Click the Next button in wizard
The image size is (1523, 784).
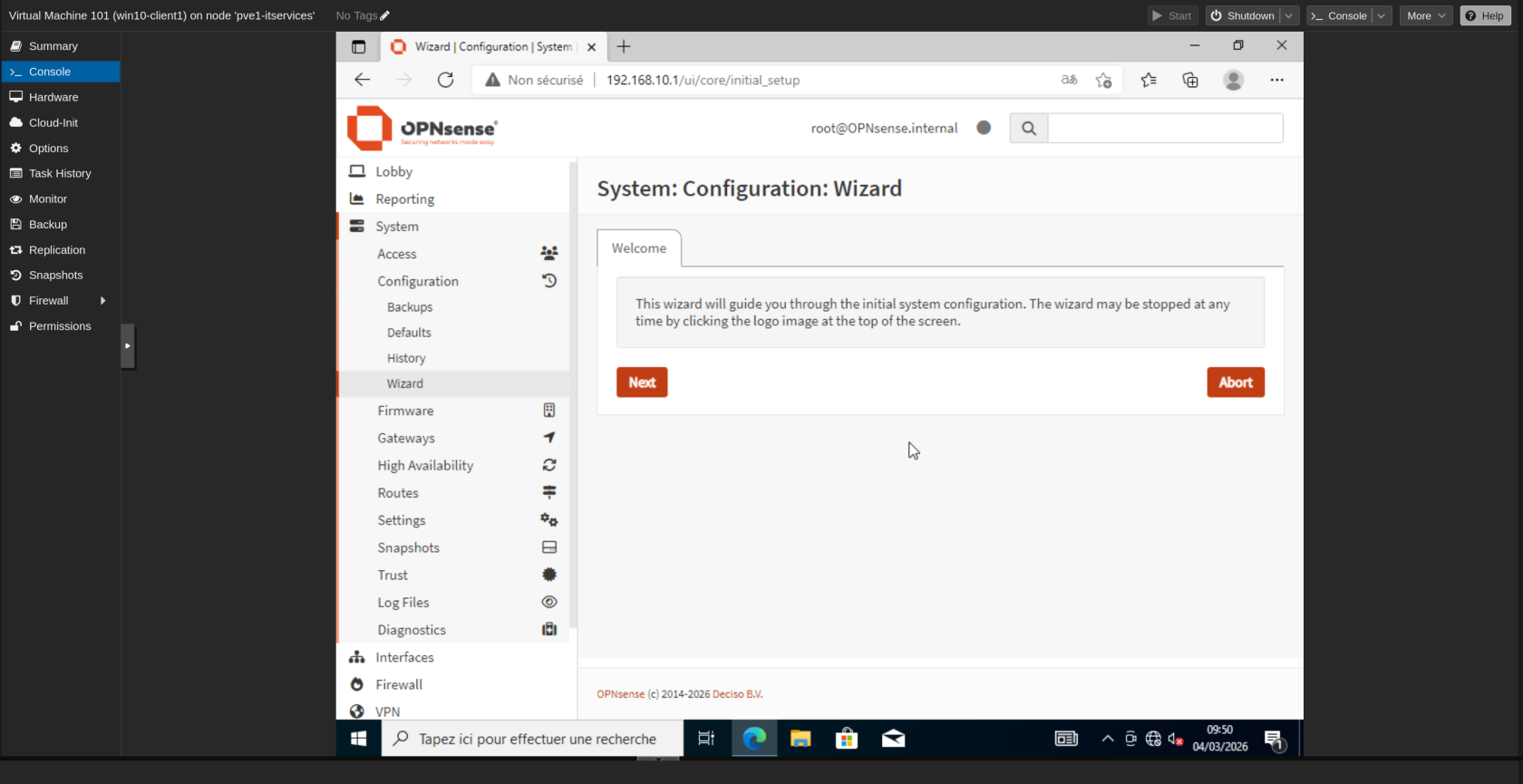[642, 382]
